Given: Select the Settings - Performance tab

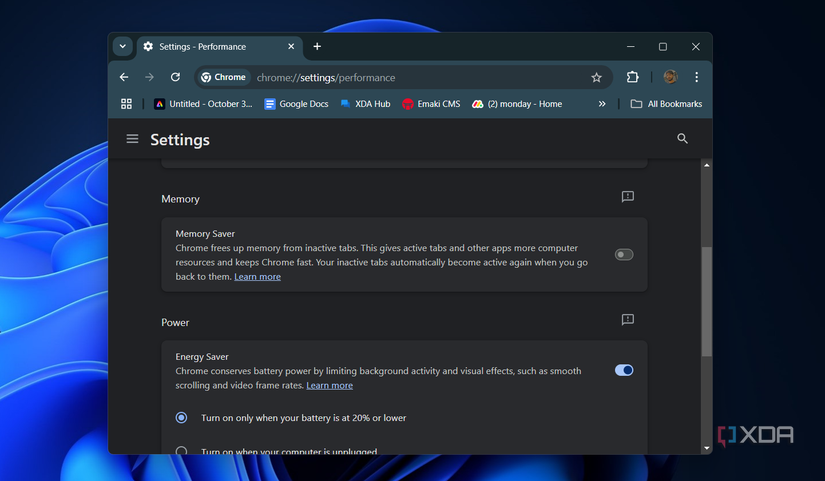Looking at the screenshot, I should click(220, 47).
